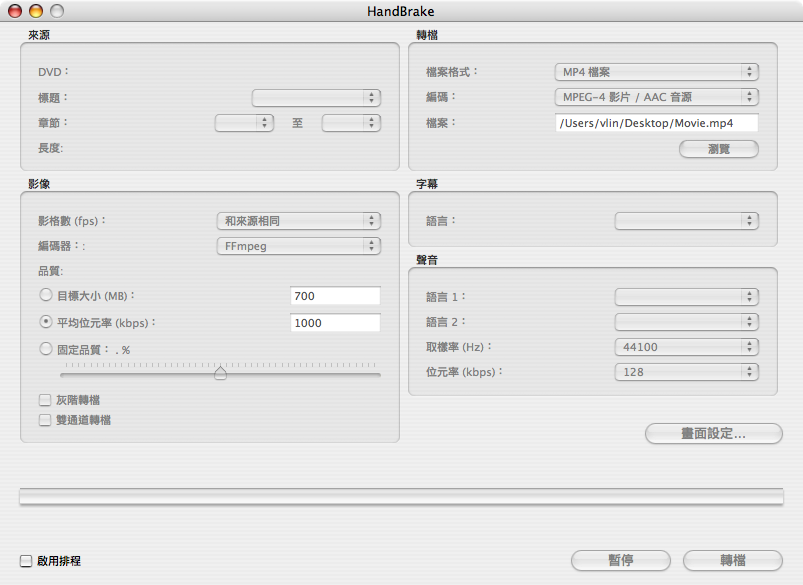Click the 字幕 section heading
The image size is (803, 585).
(427, 184)
